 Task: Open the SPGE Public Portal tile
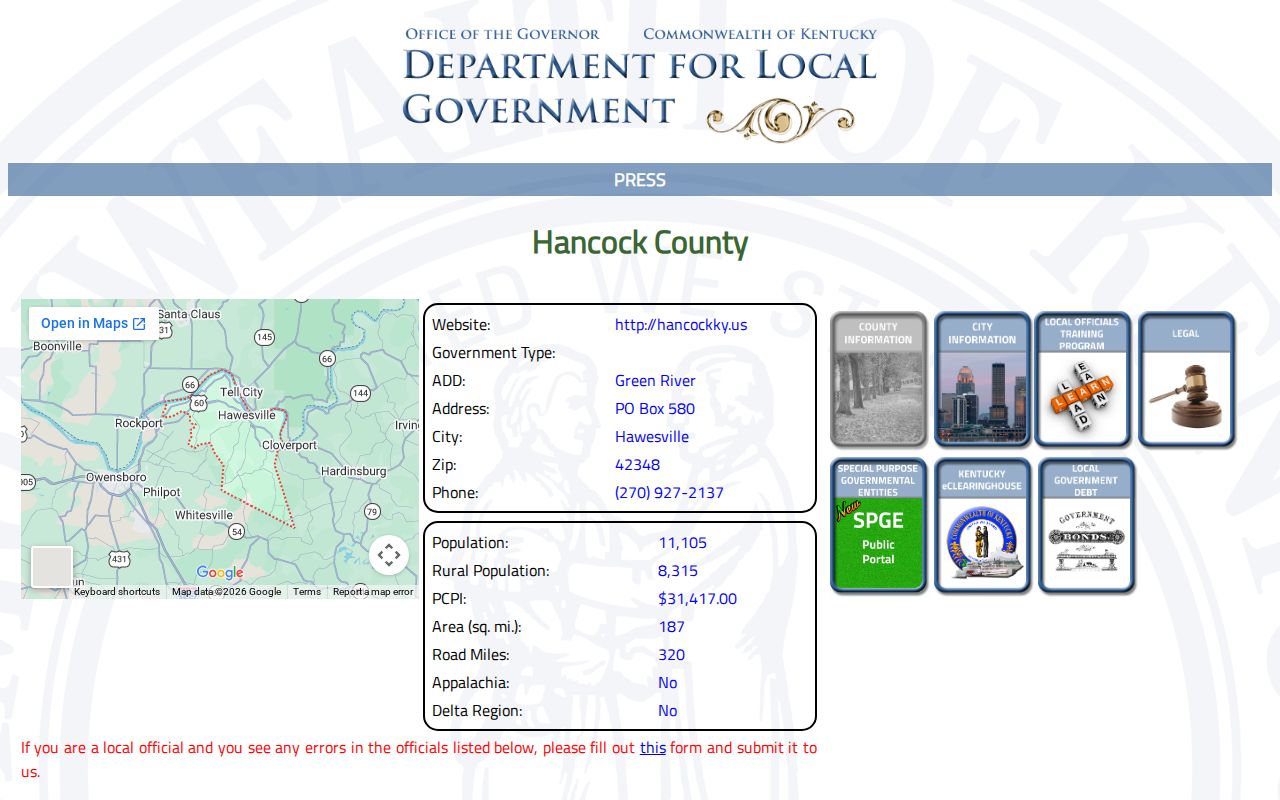tap(878, 526)
